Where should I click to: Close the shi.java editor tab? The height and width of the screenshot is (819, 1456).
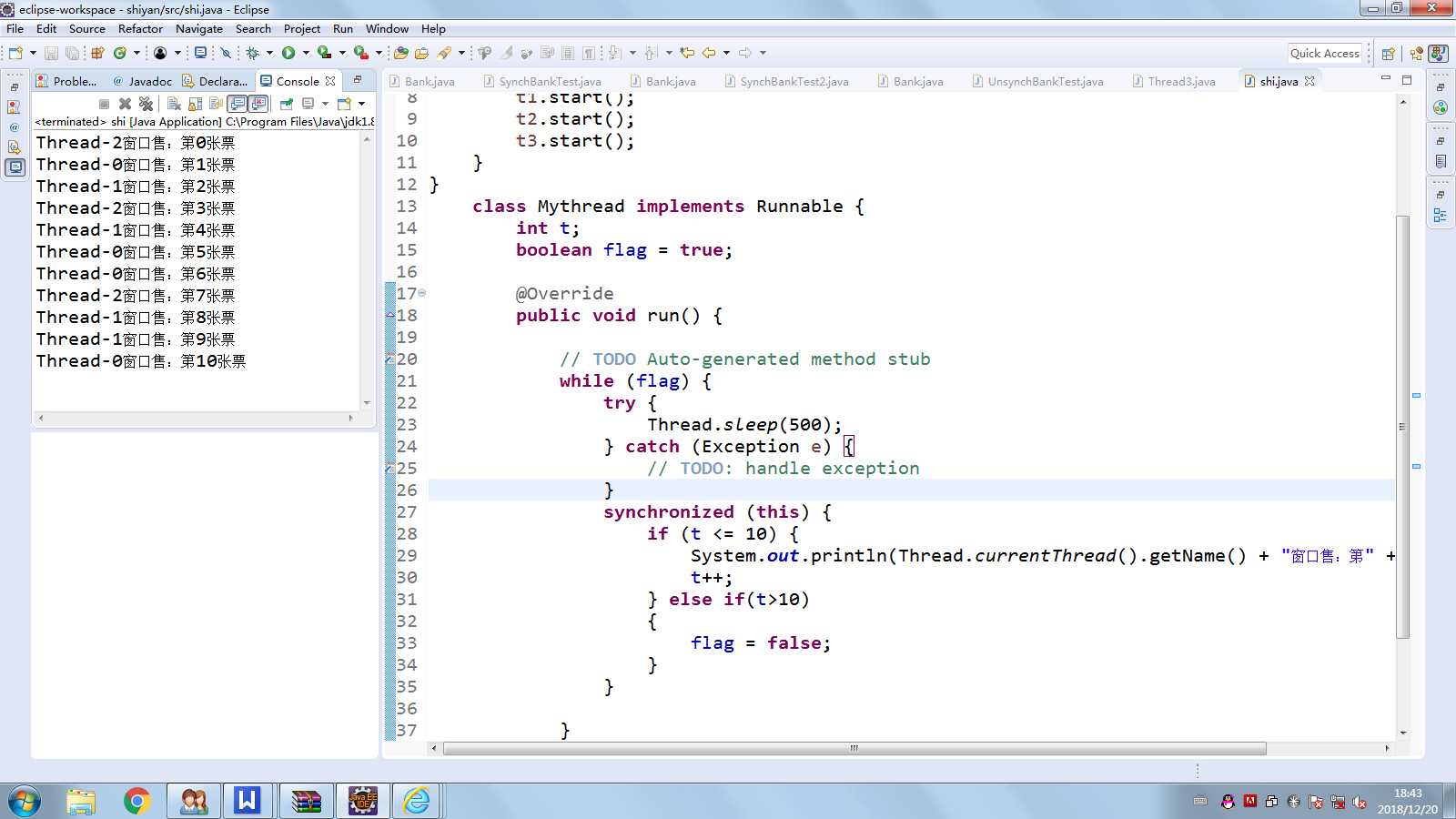(x=1309, y=81)
